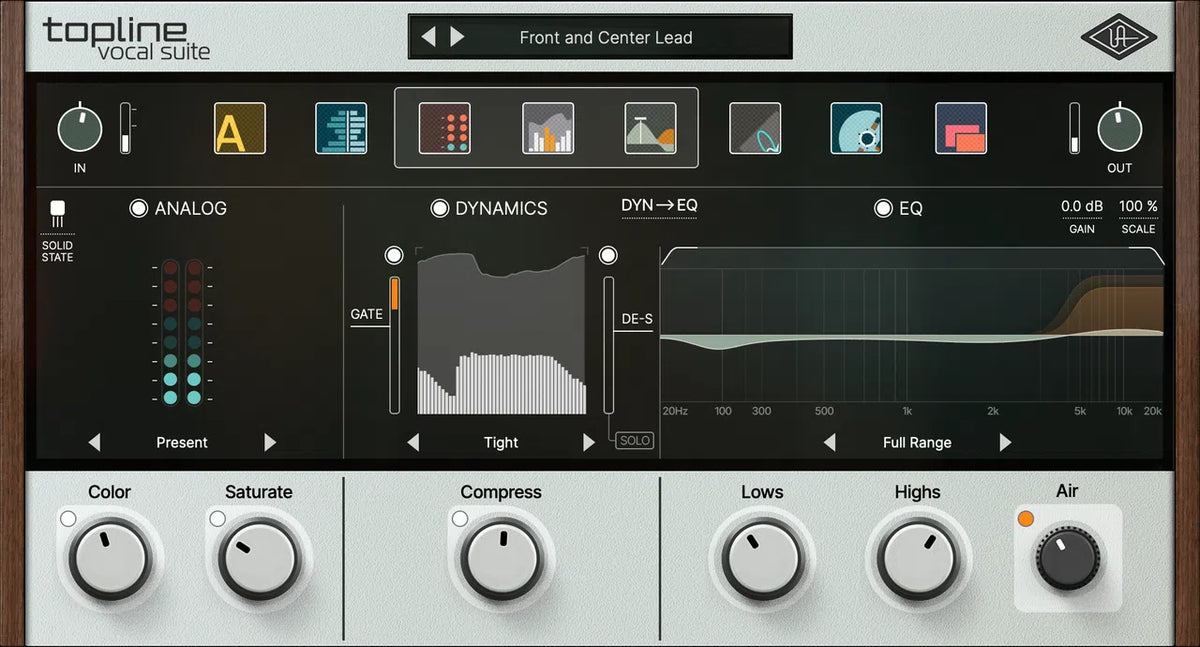Advance the Tight preset with right arrow

(589, 442)
